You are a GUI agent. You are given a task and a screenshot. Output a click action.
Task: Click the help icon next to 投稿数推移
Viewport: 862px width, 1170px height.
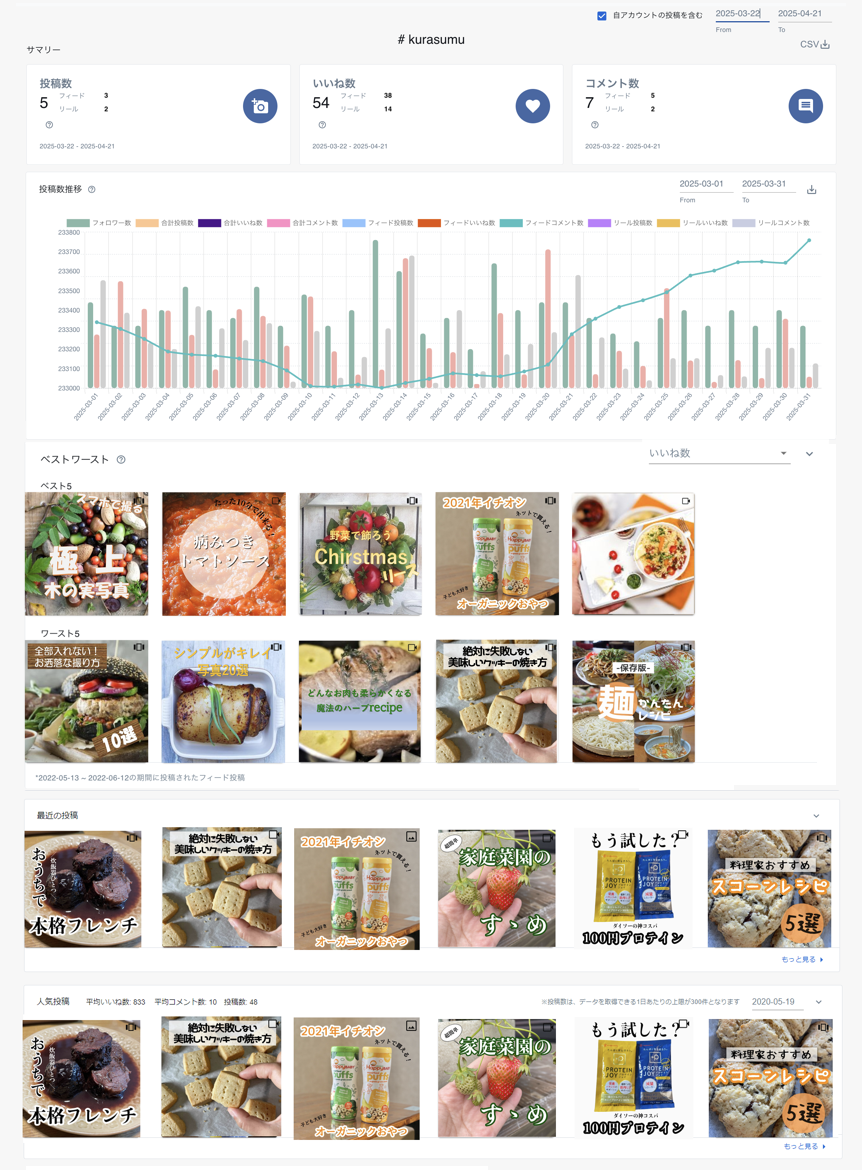point(92,190)
